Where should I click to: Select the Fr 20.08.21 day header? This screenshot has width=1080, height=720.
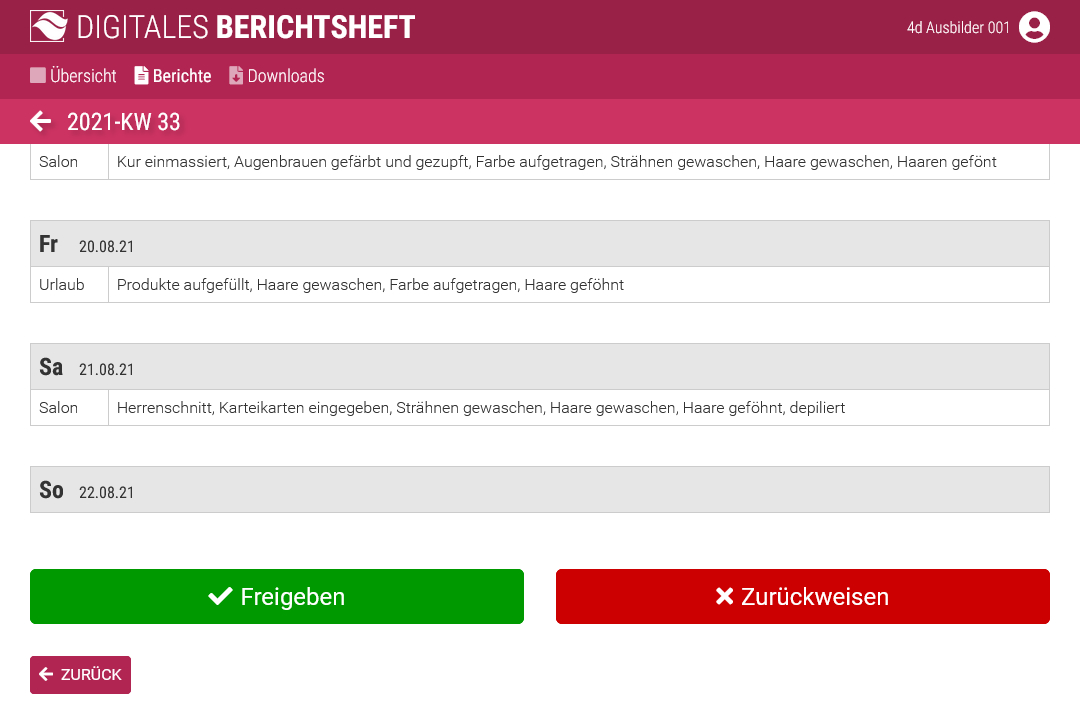(540, 244)
